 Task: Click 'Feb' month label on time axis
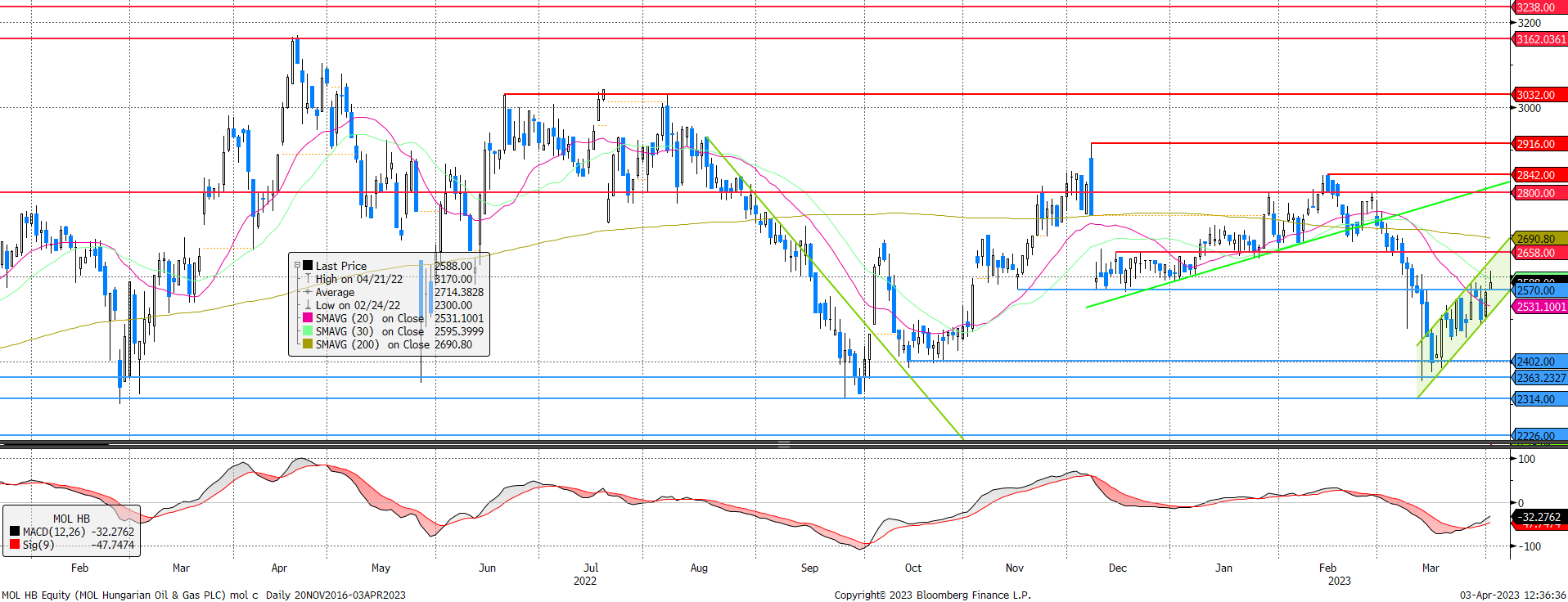(x=79, y=568)
